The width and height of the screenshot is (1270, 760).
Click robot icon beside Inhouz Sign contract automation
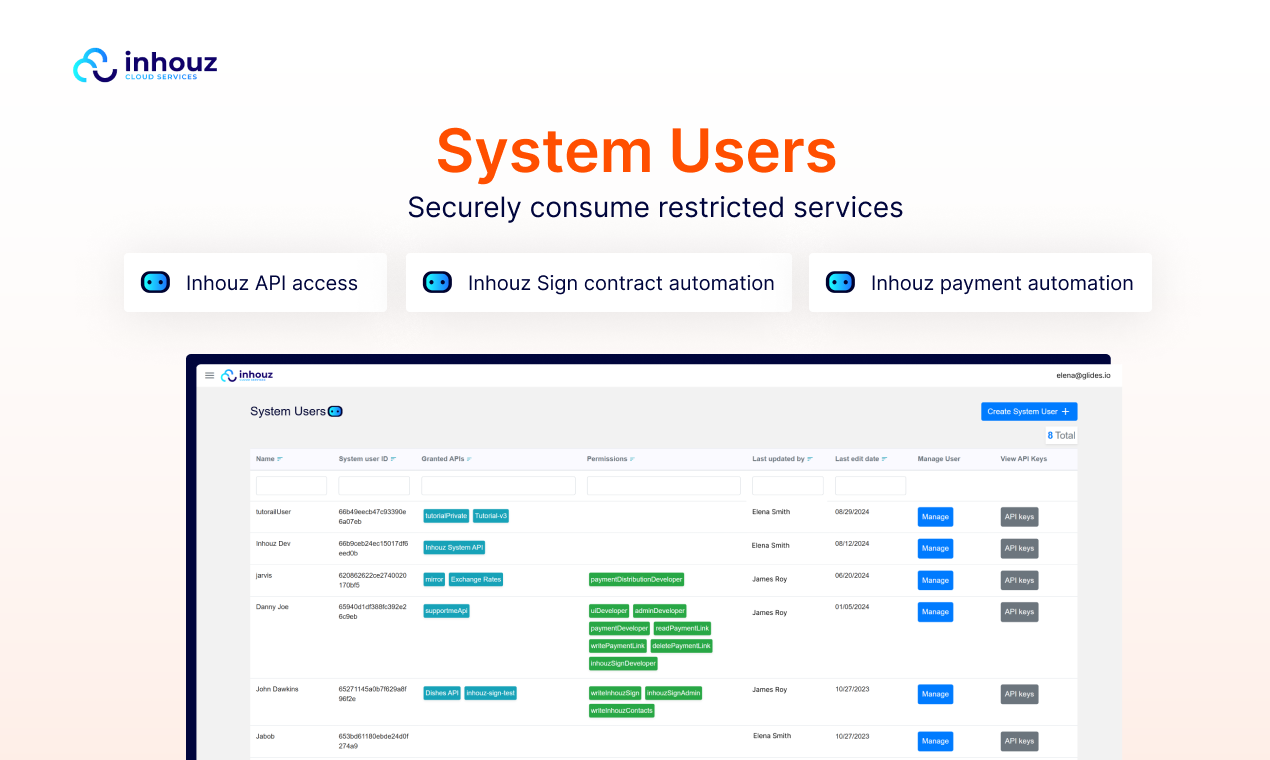tap(437, 282)
